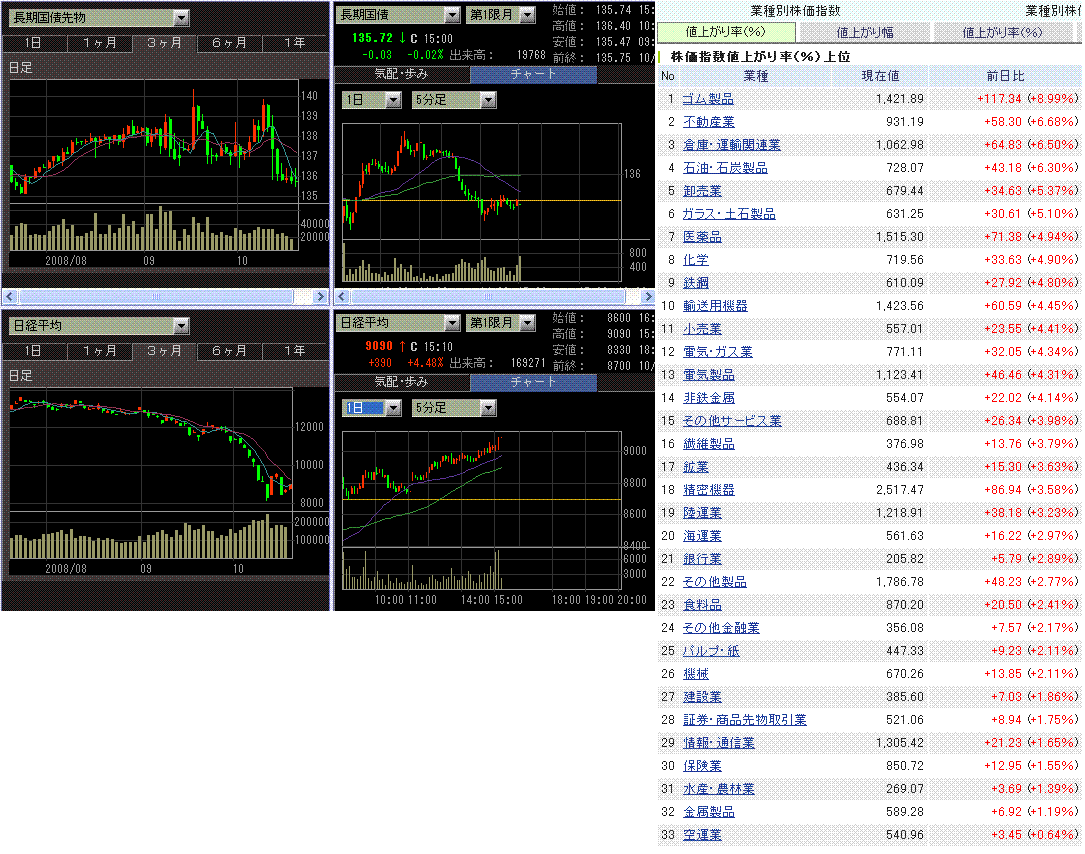
Task: Select the 1年 tab in 長期国債先物 panel
Action: 294,43
